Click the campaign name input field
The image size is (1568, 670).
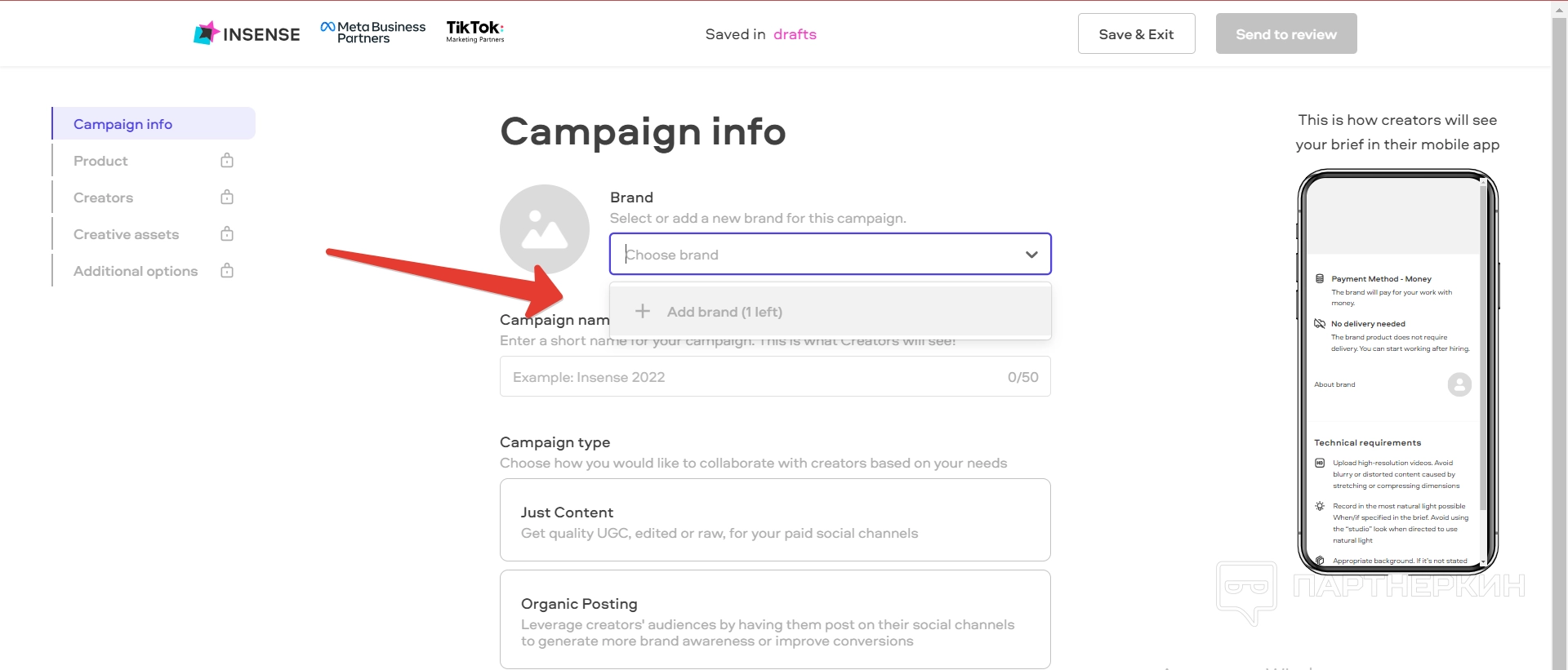pyautogui.click(x=751, y=377)
